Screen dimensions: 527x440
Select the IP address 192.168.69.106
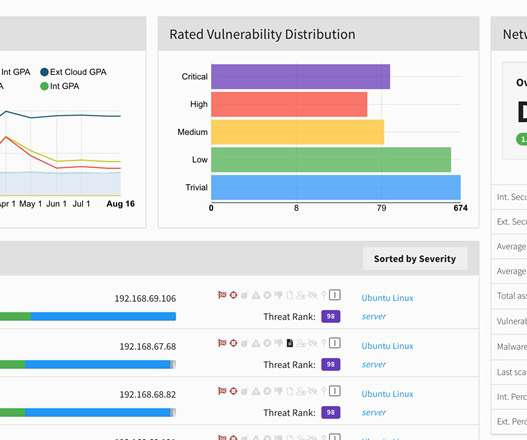tap(145, 298)
